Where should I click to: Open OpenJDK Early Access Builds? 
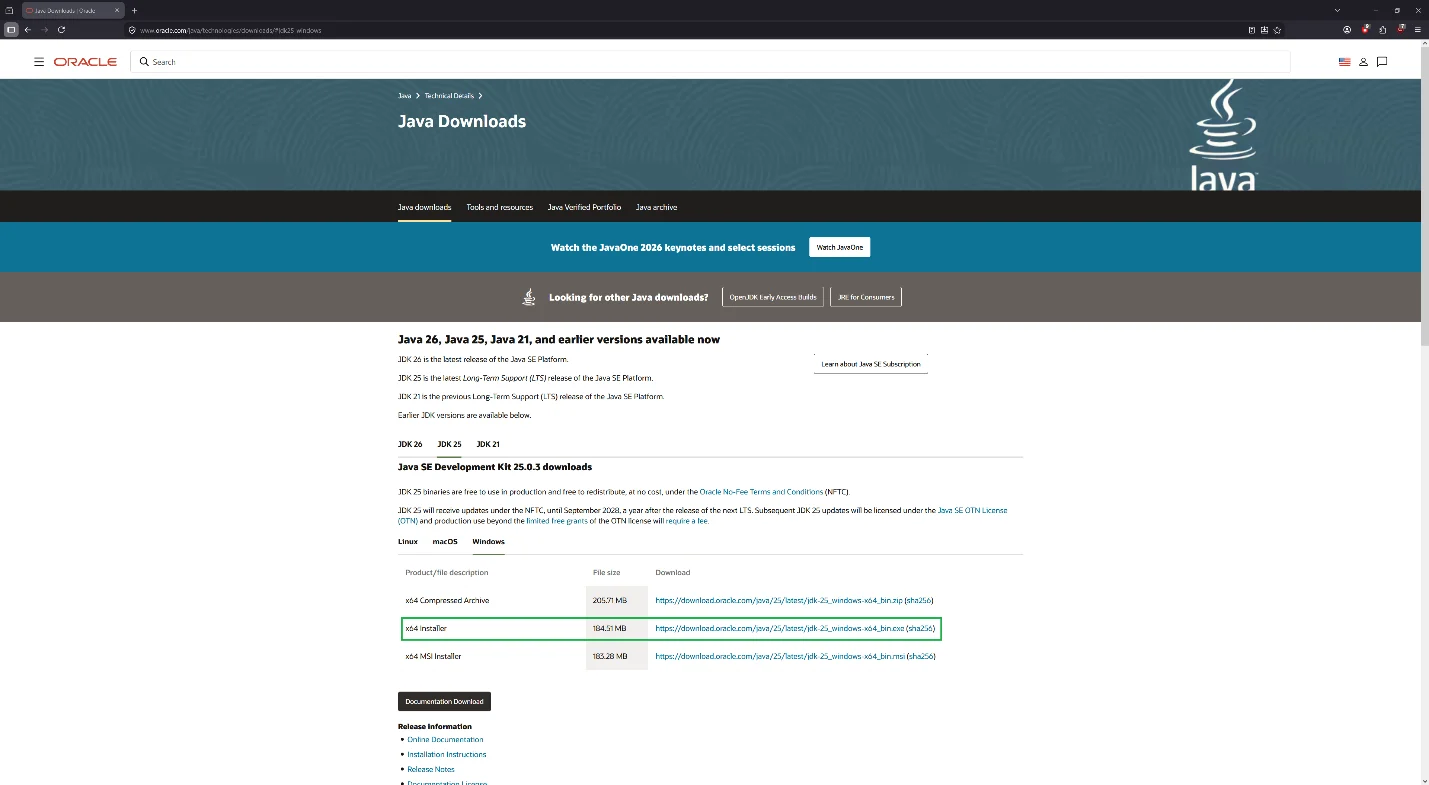773,297
